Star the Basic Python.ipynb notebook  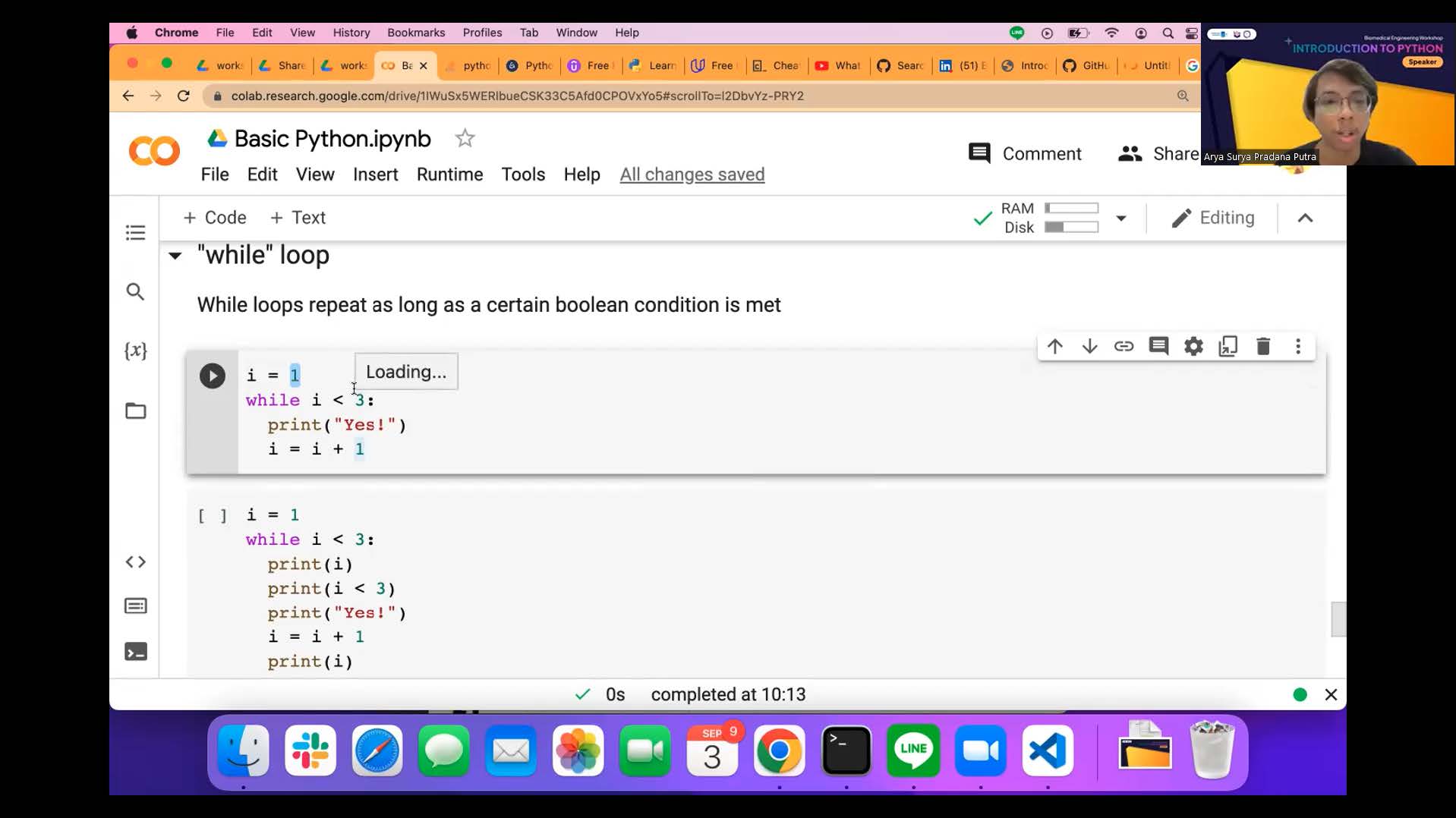click(x=465, y=139)
